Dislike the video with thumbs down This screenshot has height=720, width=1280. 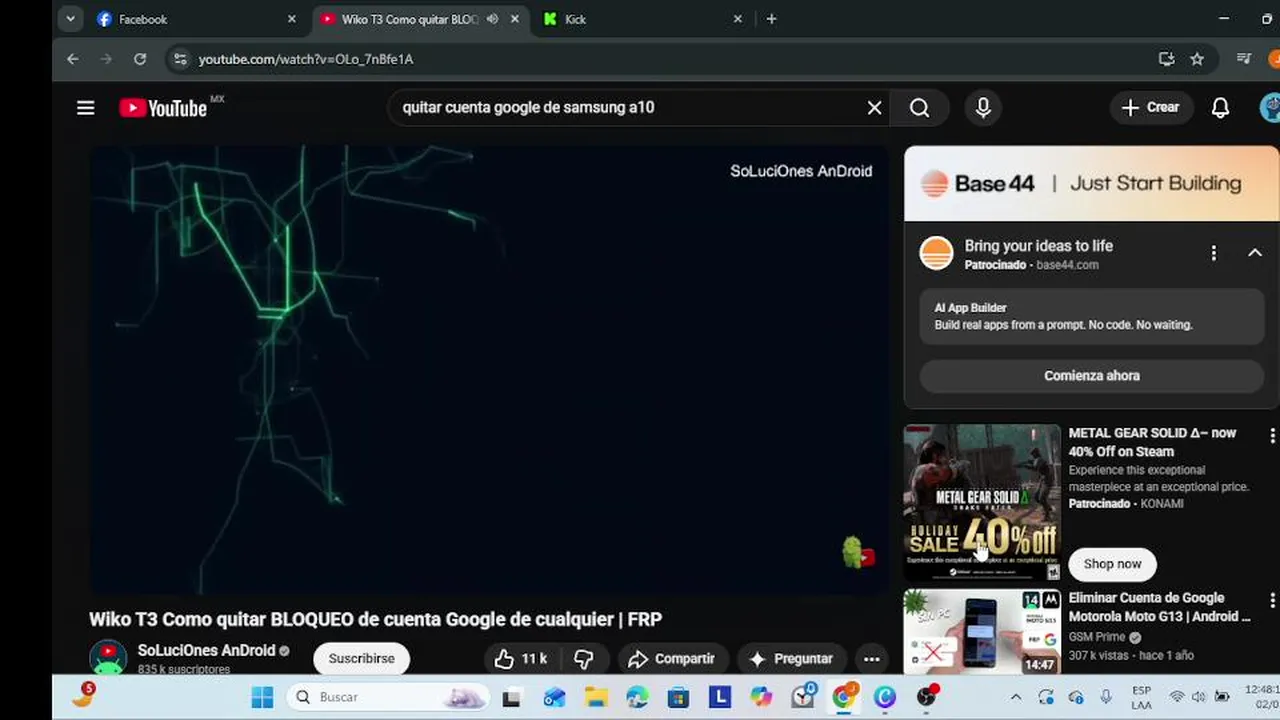point(584,658)
